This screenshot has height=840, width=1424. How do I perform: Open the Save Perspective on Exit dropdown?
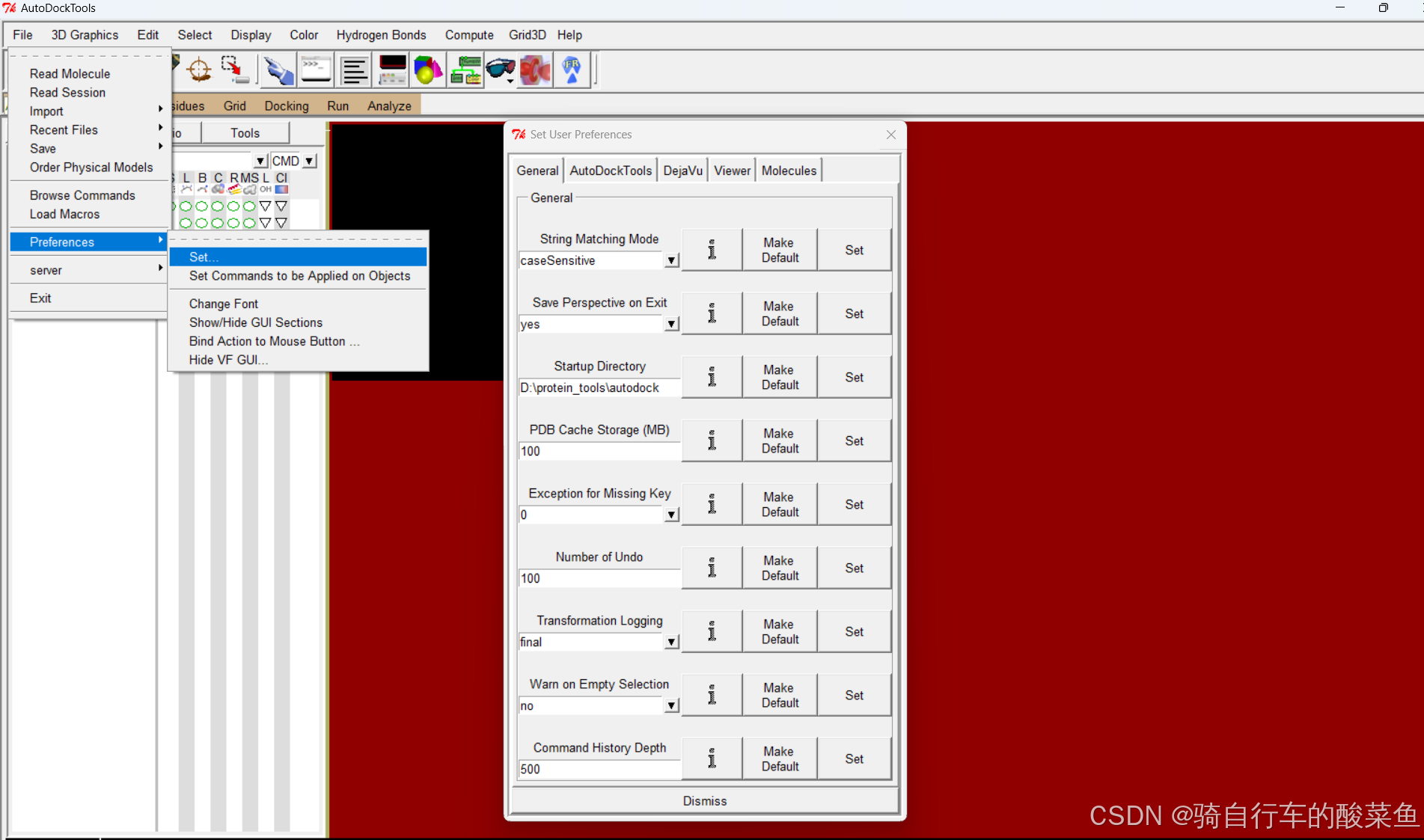[x=671, y=324]
